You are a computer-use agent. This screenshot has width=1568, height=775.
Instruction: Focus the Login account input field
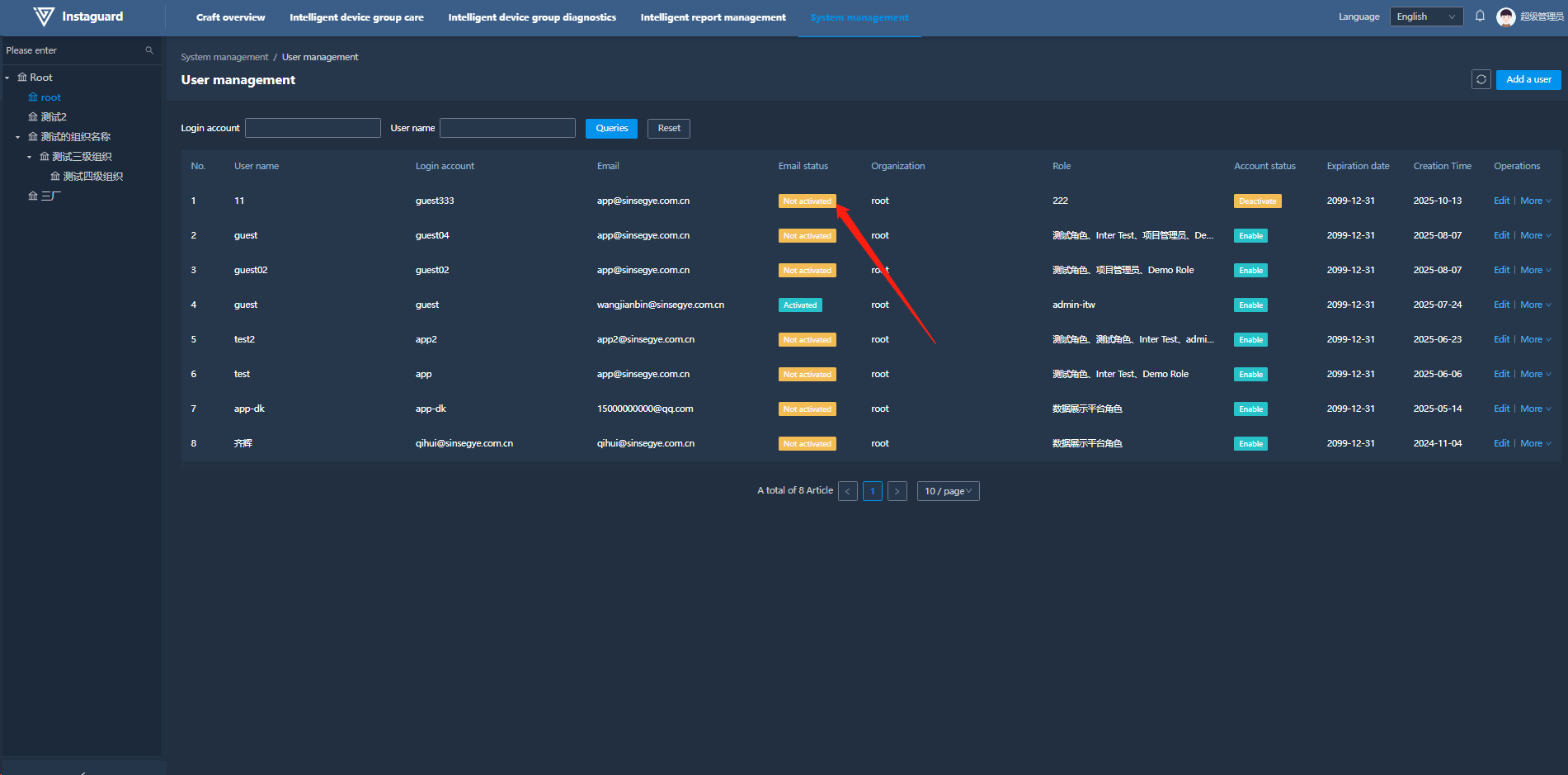[x=313, y=128]
